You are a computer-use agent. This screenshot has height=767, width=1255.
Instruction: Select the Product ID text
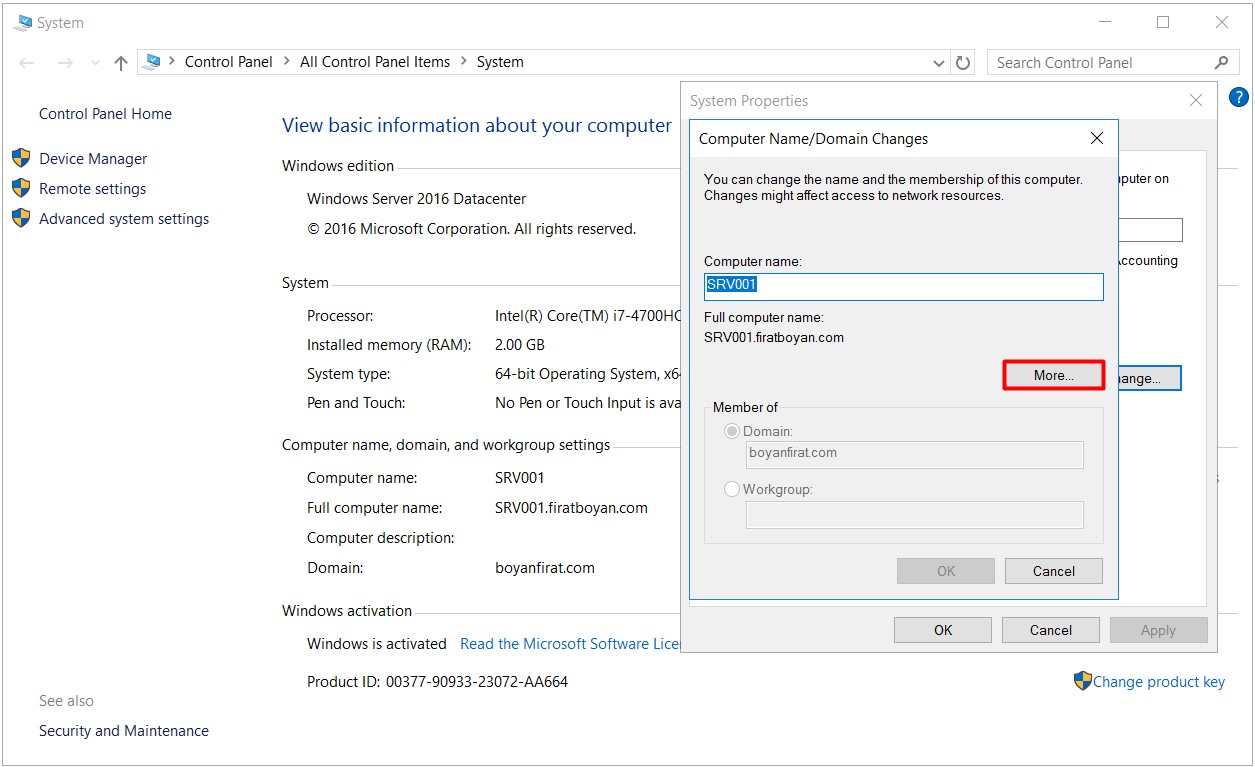pyautogui.click(x=437, y=682)
